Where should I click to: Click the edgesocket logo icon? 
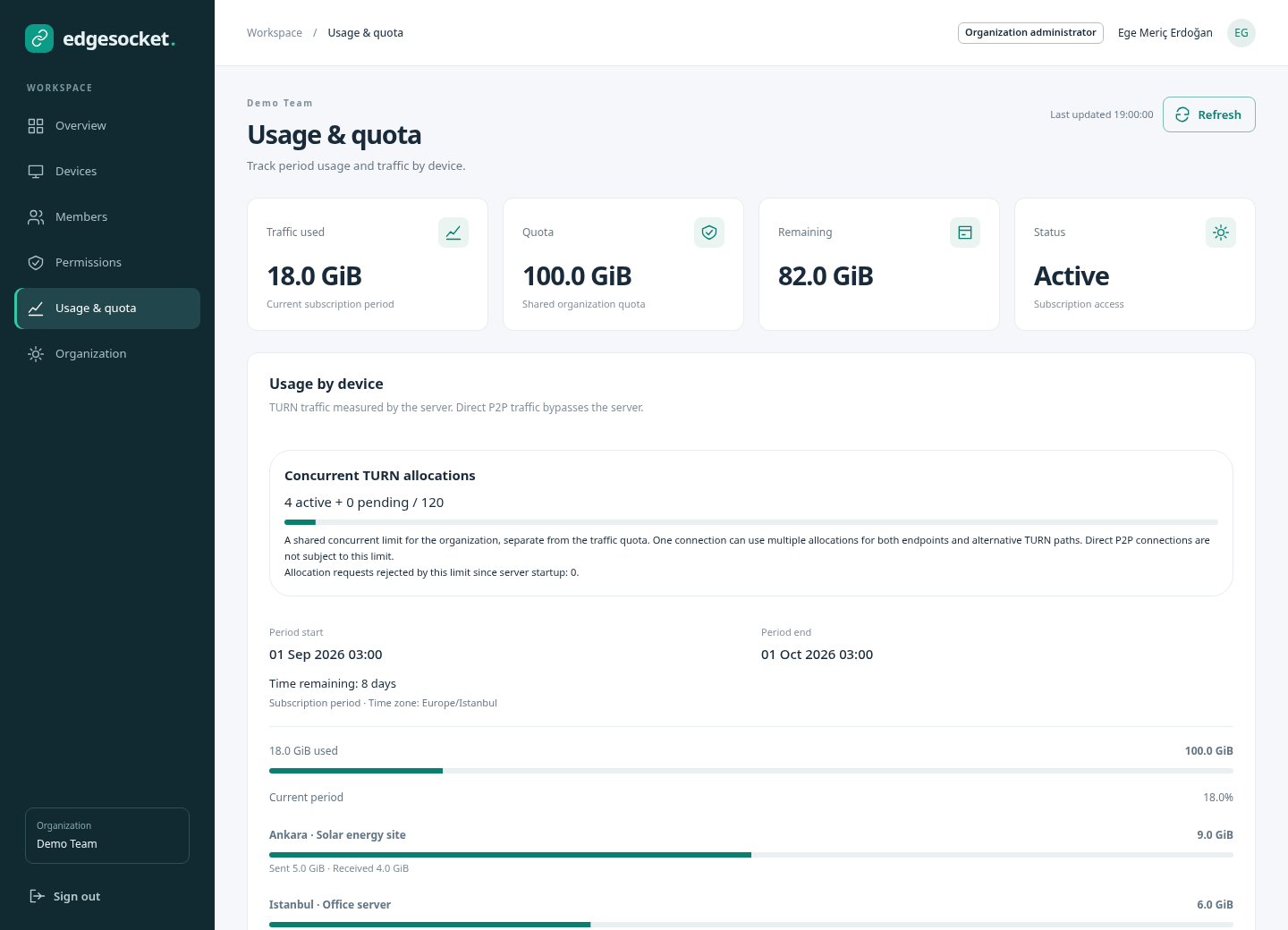coord(39,38)
